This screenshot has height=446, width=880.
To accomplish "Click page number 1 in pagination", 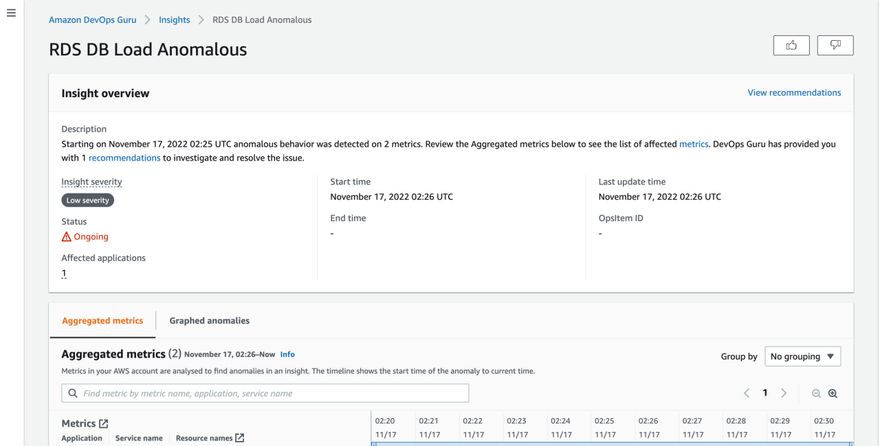I will point(765,393).
